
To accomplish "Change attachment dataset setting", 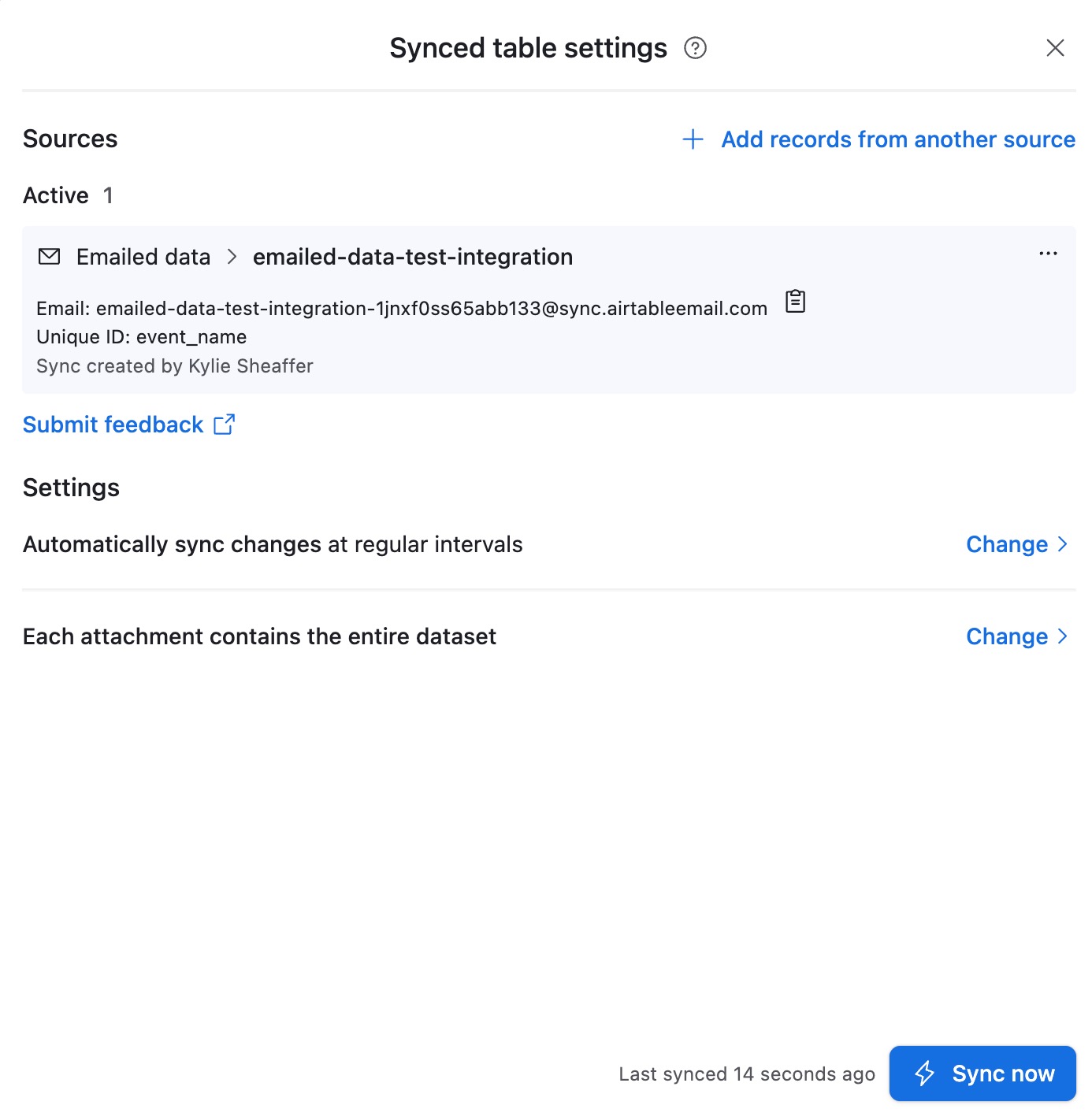I will (x=1007, y=636).
